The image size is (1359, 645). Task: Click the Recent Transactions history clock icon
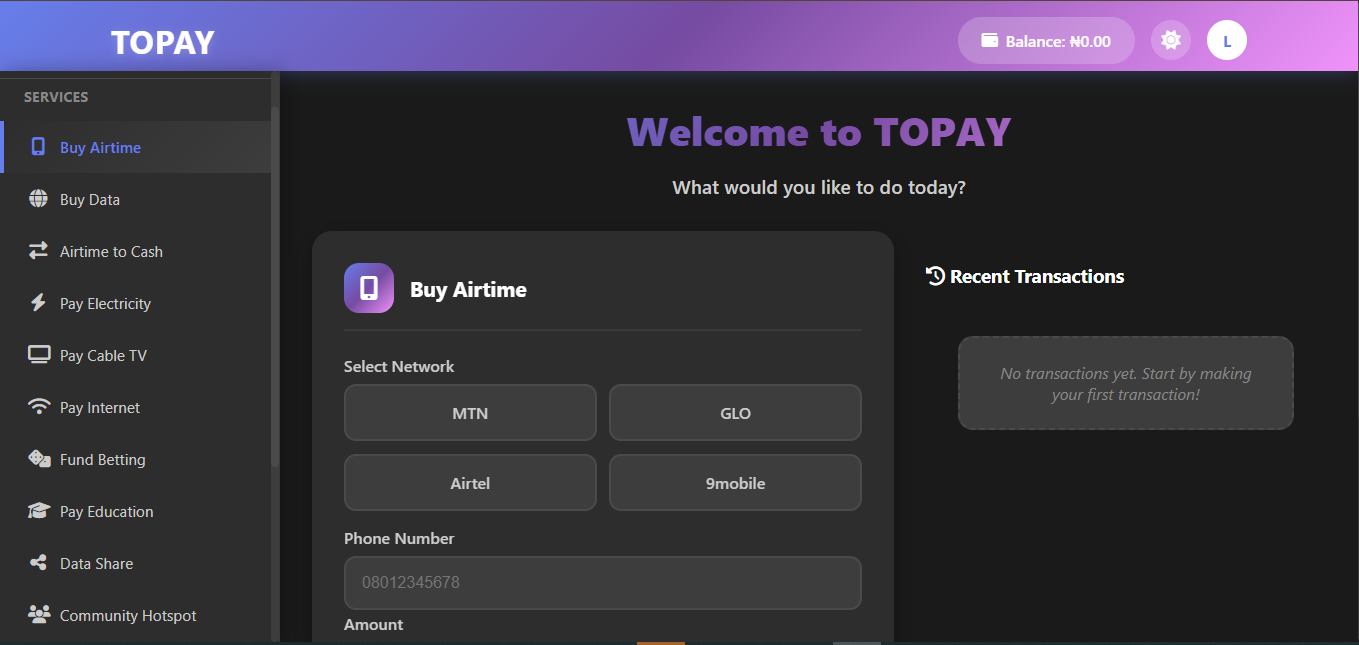[x=936, y=276]
